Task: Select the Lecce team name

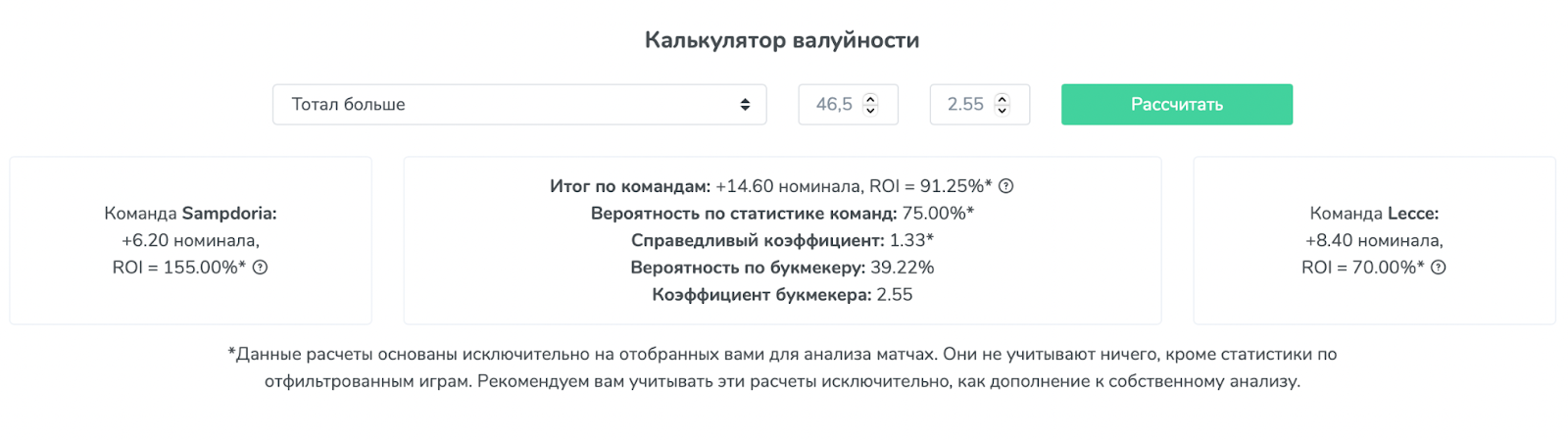Action: (x=1412, y=213)
